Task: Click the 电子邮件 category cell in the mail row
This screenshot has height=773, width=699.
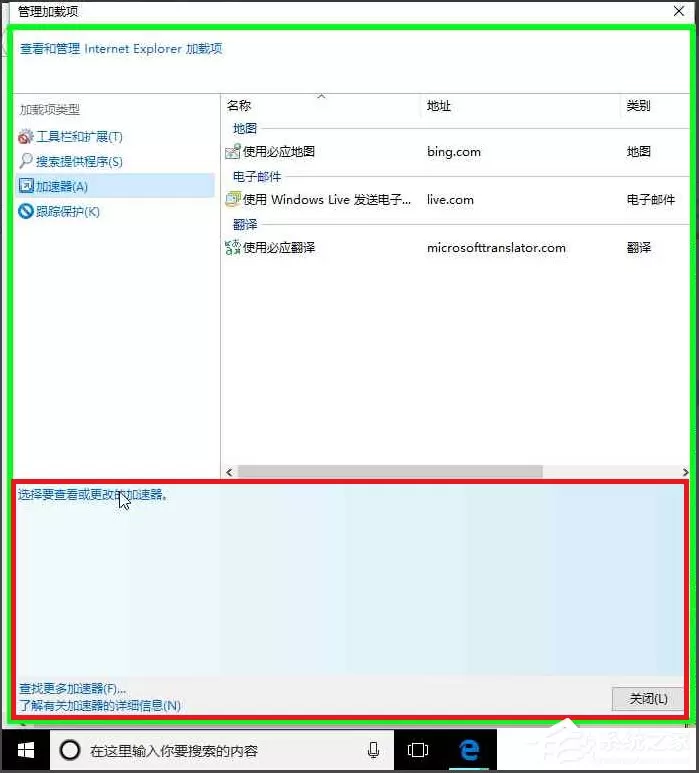Action: (x=651, y=200)
